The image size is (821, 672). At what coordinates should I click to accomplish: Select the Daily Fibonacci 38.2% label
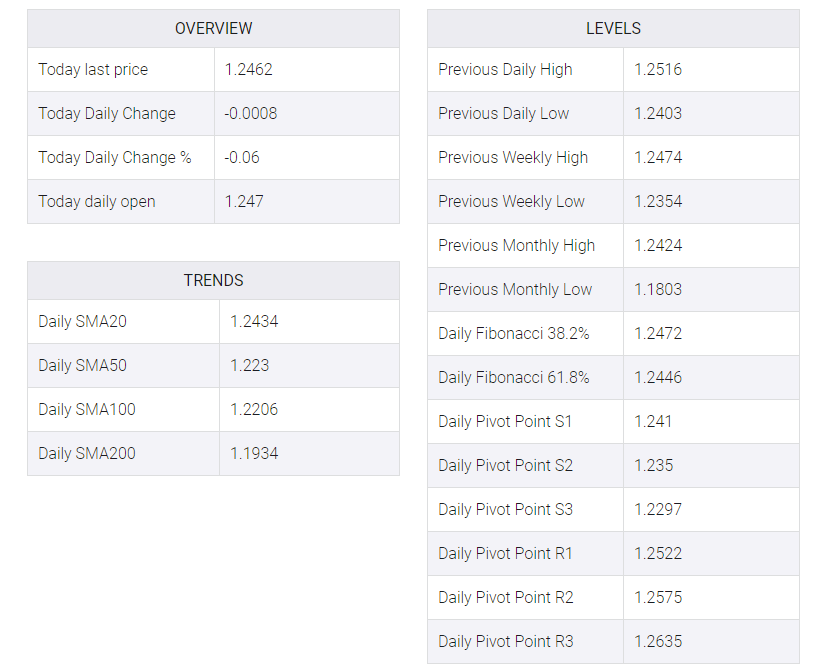(514, 334)
